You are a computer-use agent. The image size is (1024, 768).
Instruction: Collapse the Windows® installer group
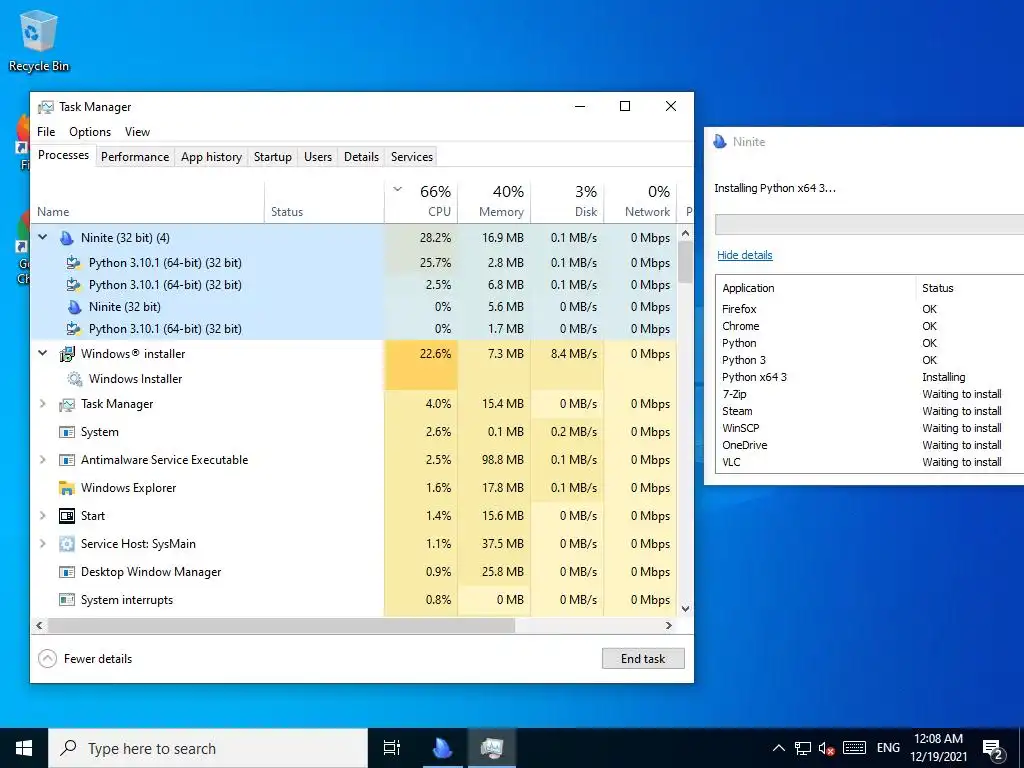coord(43,353)
